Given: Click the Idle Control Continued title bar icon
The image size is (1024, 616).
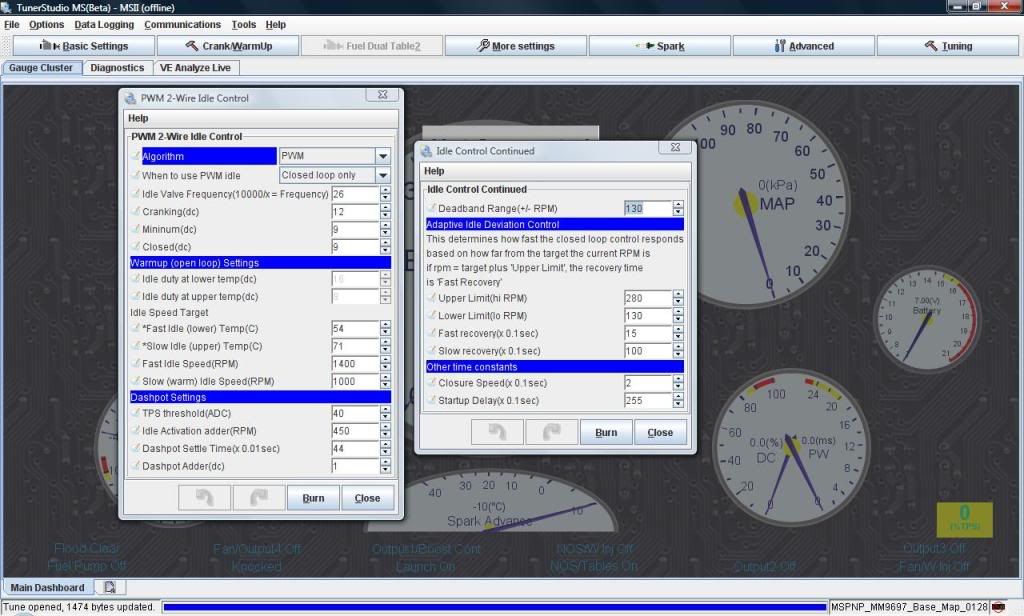Looking at the screenshot, I should [426, 151].
